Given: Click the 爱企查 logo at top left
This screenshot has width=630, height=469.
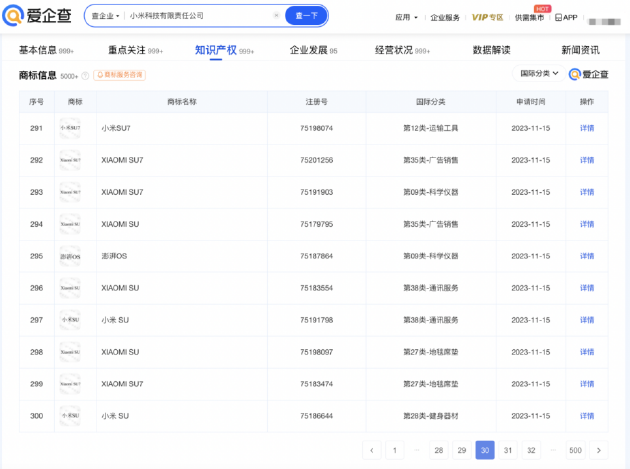Looking at the screenshot, I should point(37,16).
